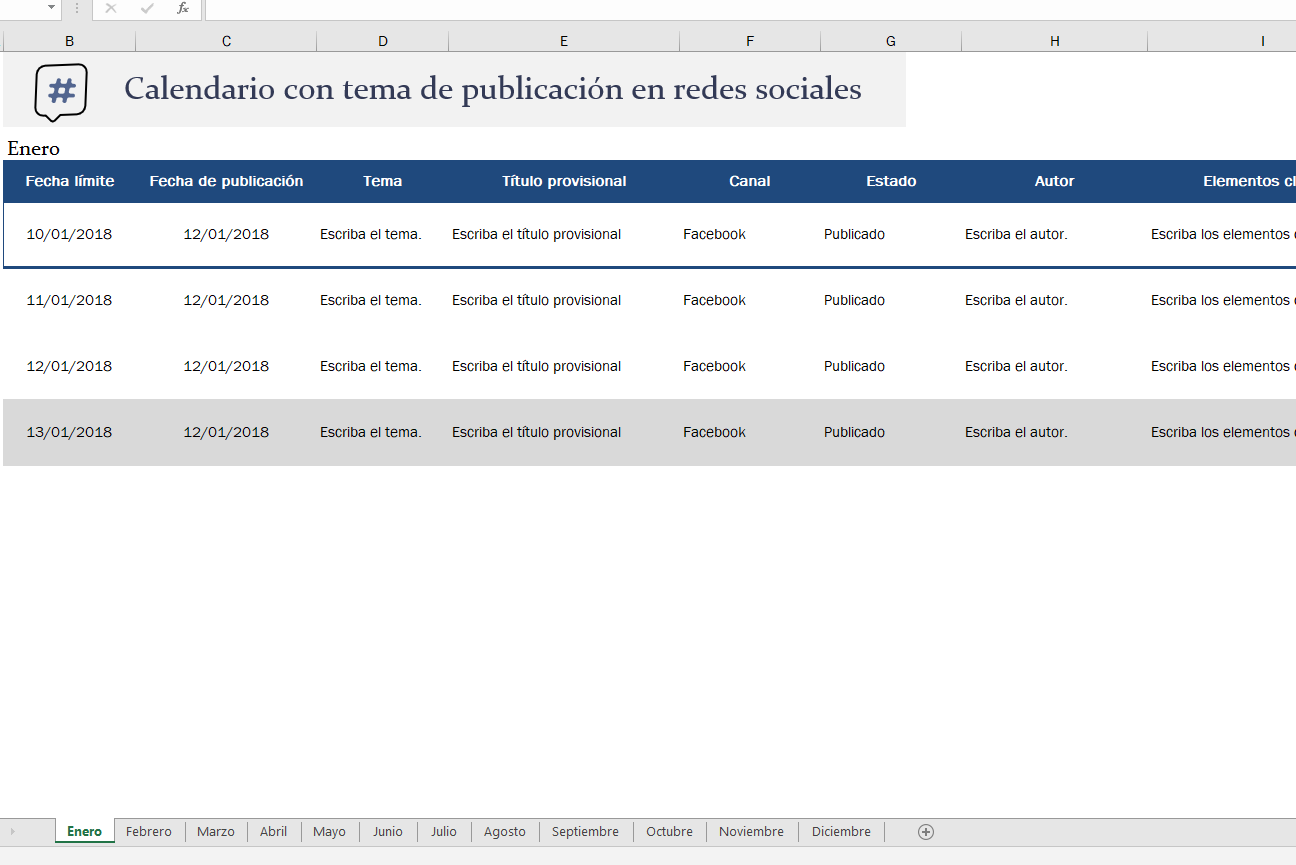Click the hashtag speech-bubble logo
1296x865 pixels.
coord(60,92)
